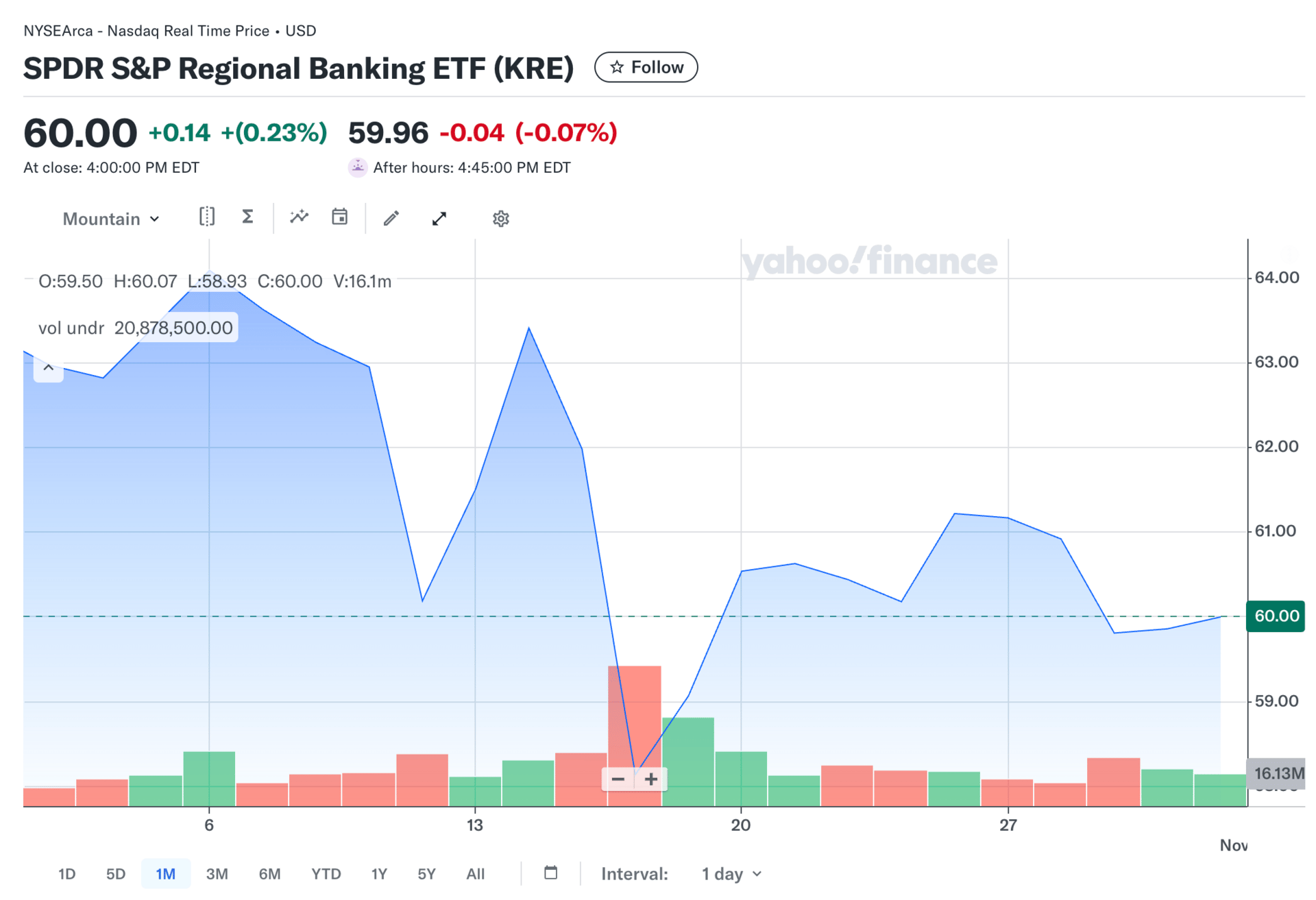Image resolution: width=1316 pixels, height=900 pixels.
Task: Collapse the chart legend chevron
Action: click(x=49, y=367)
